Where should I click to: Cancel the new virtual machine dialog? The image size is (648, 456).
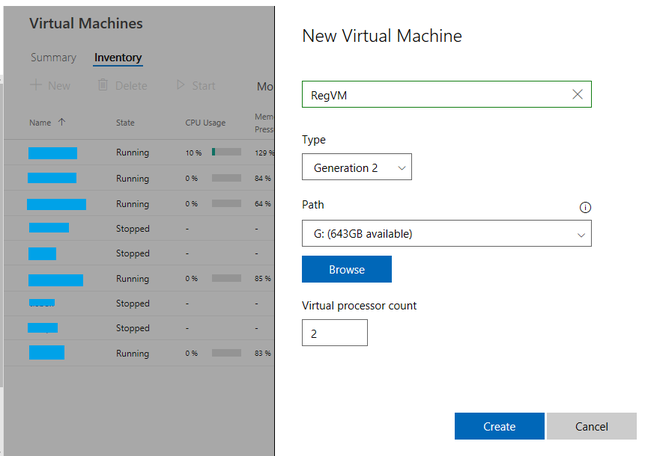pos(591,426)
